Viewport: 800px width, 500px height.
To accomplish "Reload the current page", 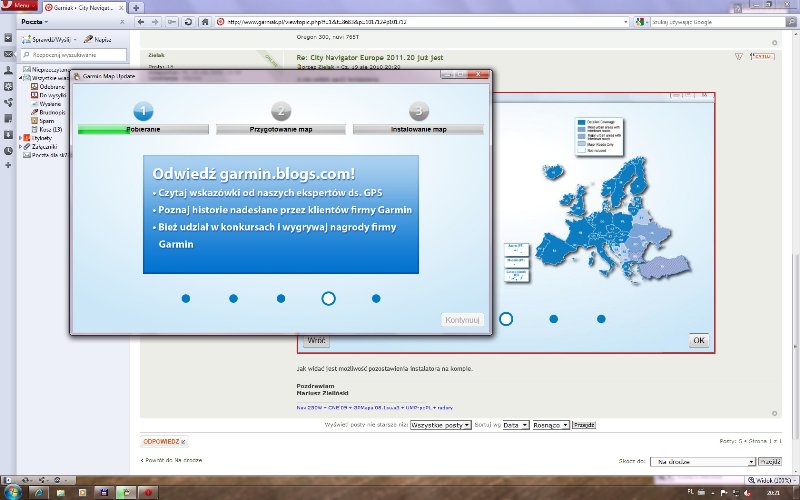I will (188, 22).
